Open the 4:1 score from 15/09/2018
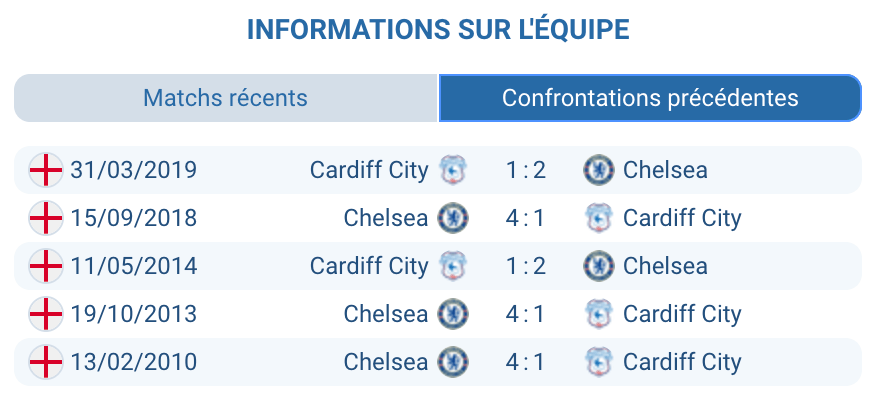The width and height of the screenshot is (876, 404). (526, 218)
